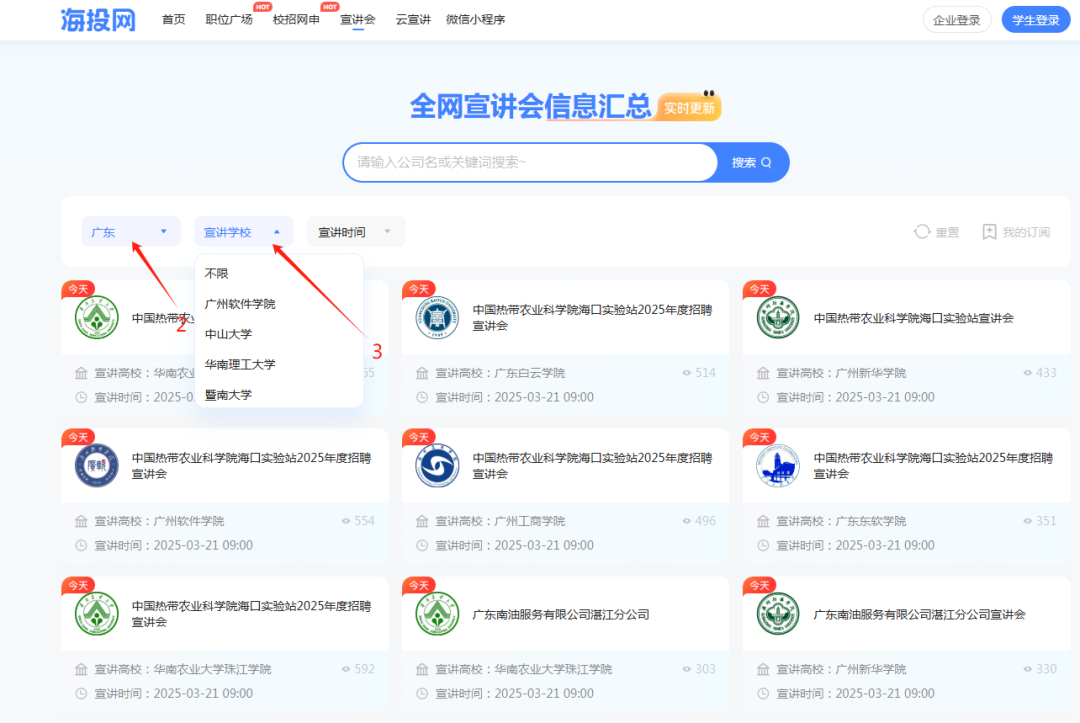This screenshot has width=1080, height=723.
Task: Click the 广东白云学院 school seal logo
Action: [x=436, y=318]
